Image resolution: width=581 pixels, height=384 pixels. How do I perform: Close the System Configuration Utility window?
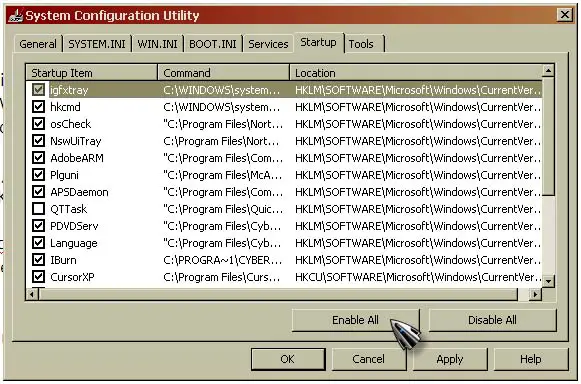[x=565, y=15]
